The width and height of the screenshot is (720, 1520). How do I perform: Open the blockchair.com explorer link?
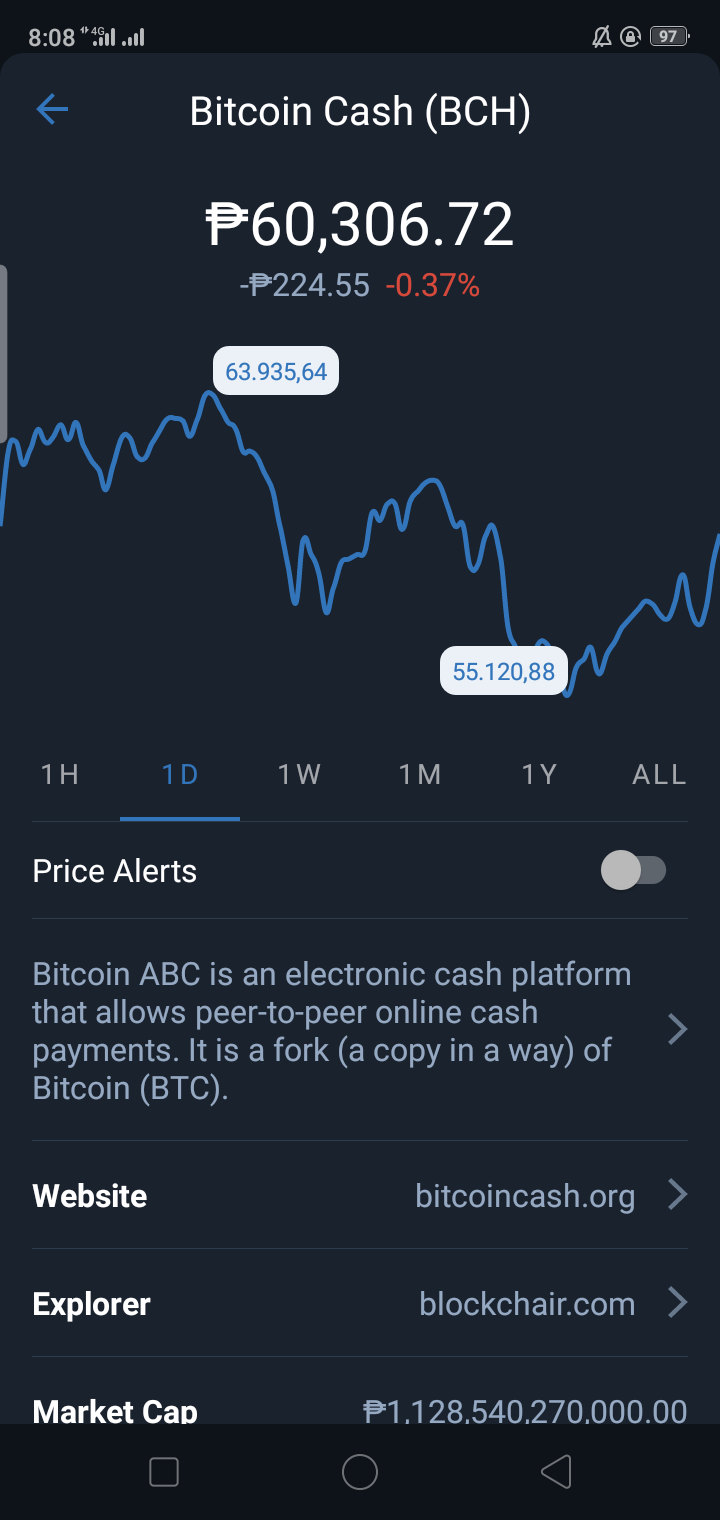(527, 1304)
